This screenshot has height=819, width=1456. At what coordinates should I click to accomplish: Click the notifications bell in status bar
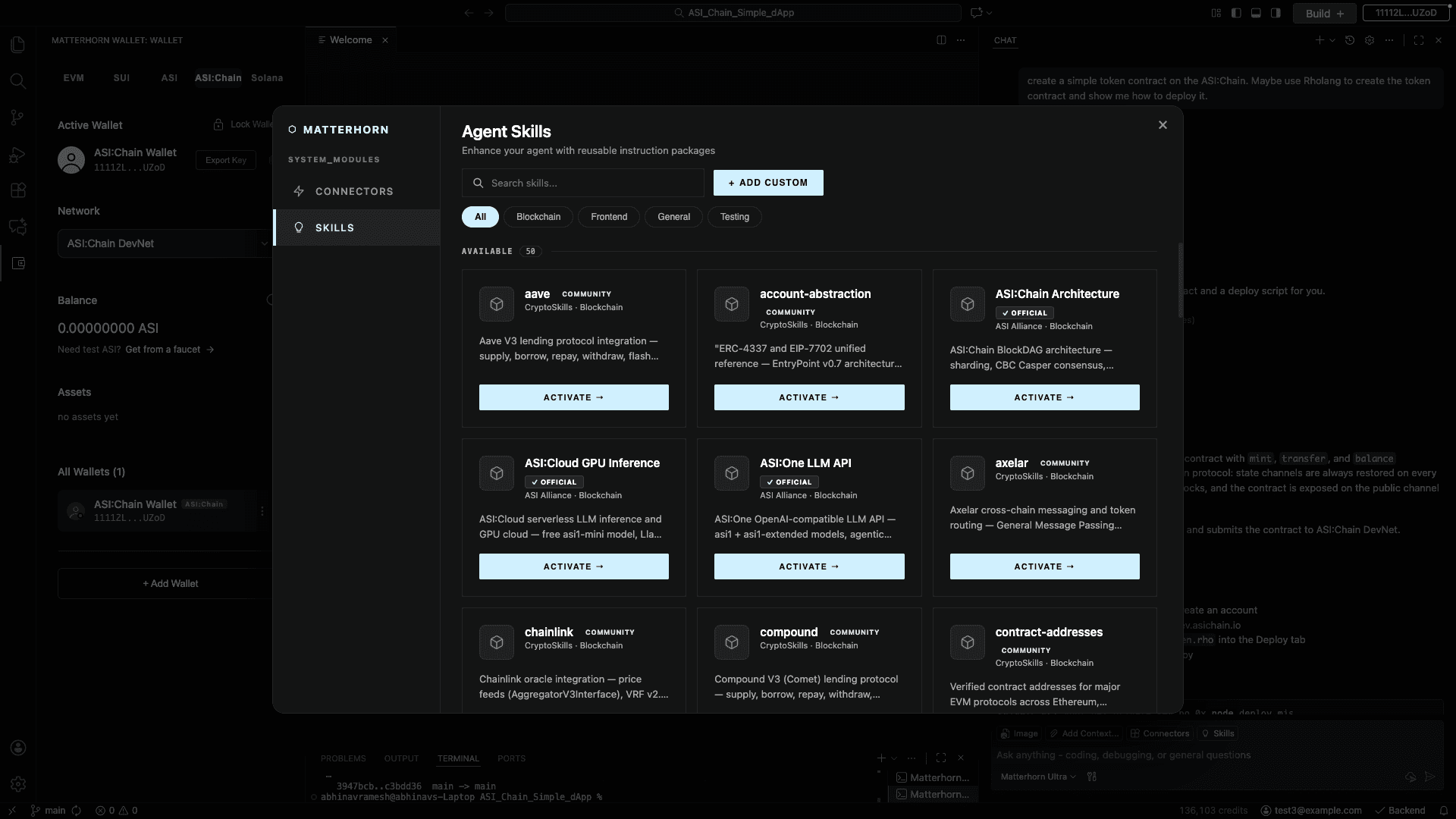tap(1444, 810)
